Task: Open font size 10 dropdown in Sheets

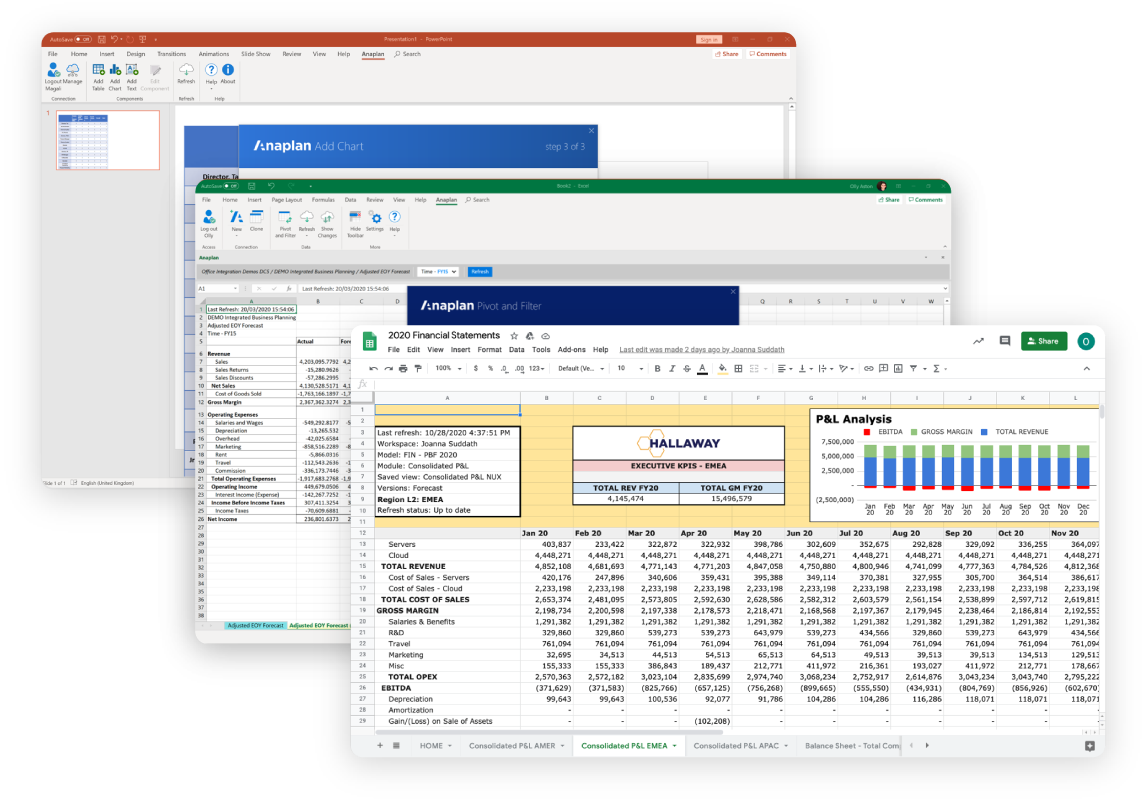Action: click(x=630, y=369)
